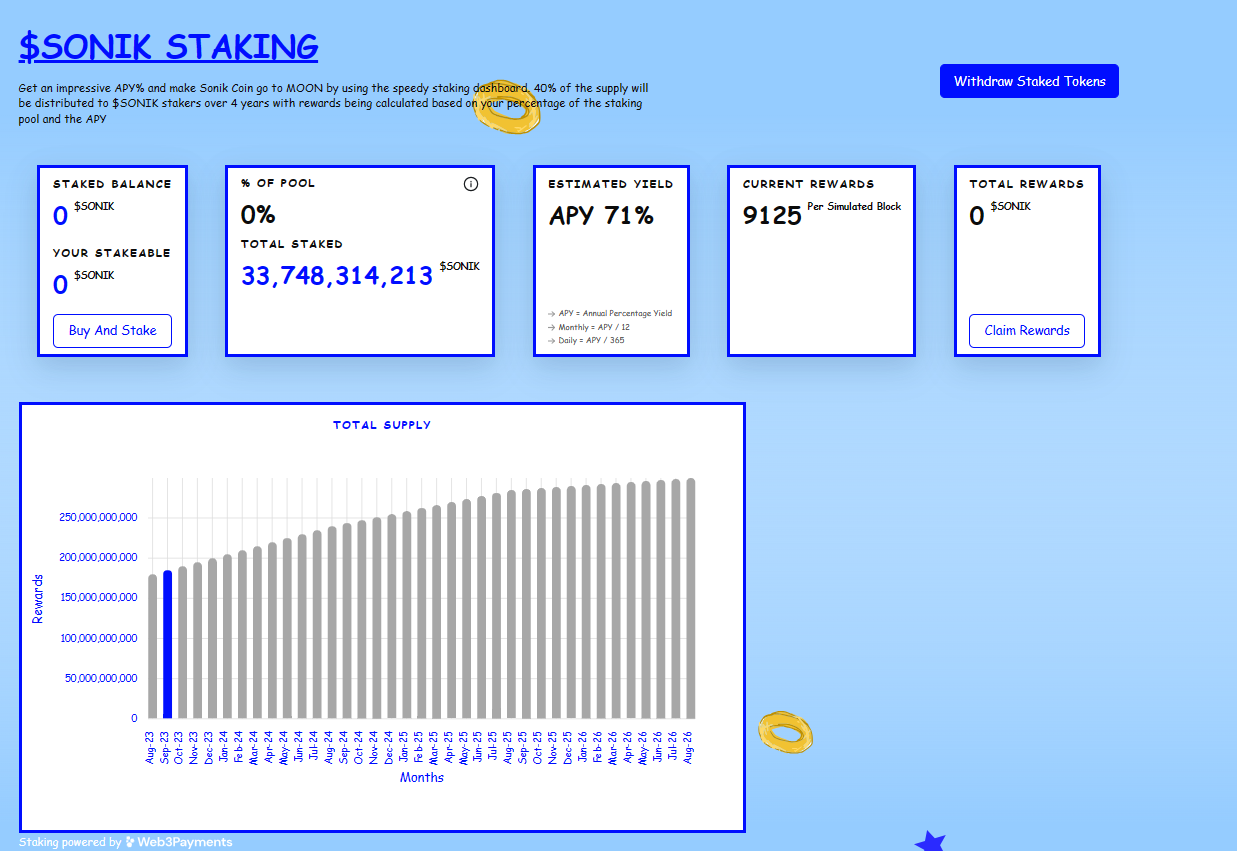Select the Aug-26 chart bar
The image size is (1237, 851).
tap(691, 598)
